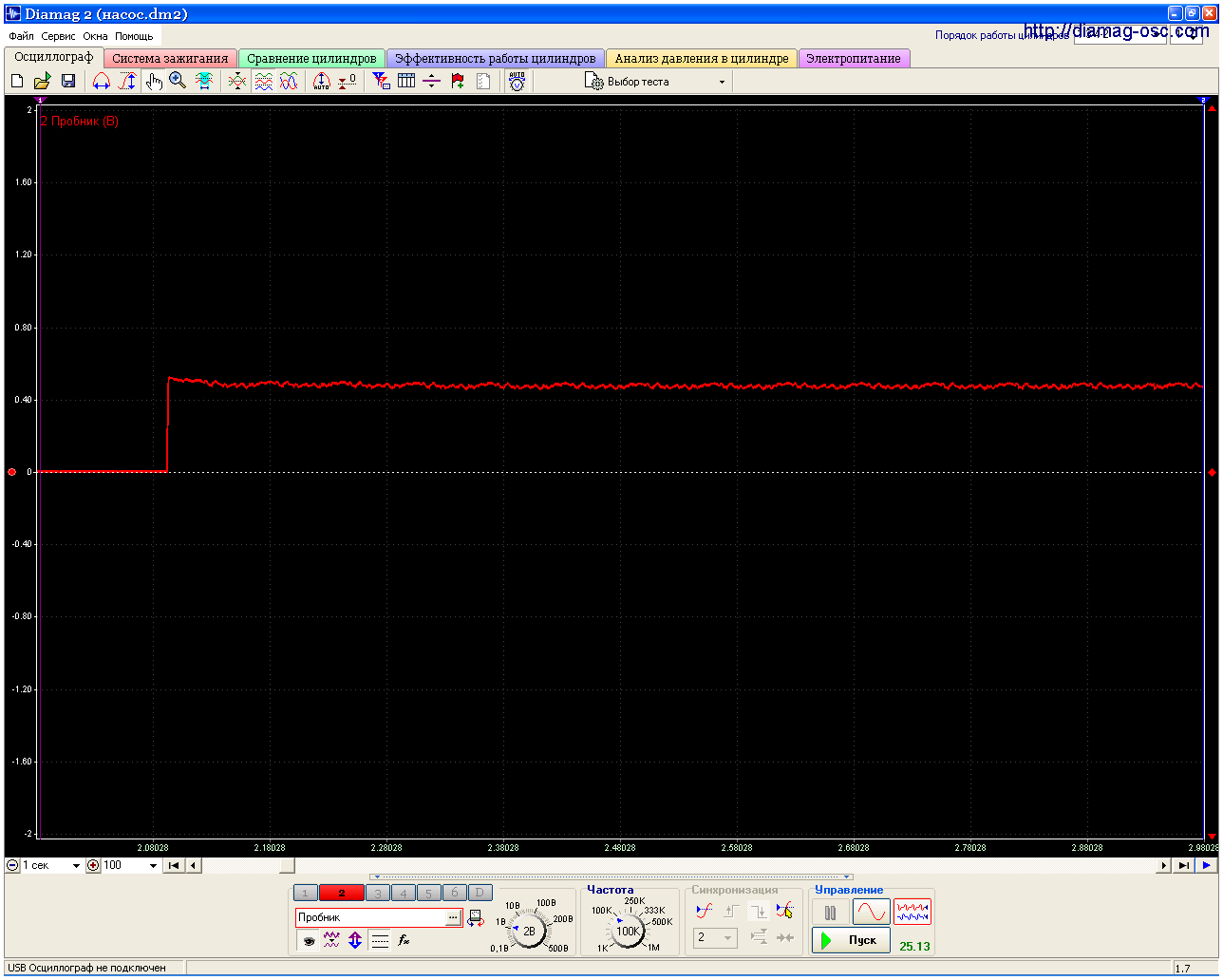Screen dimensions: 1223x980
Task: Click the teal fit-to-window icon
Action: tap(204, 82)
